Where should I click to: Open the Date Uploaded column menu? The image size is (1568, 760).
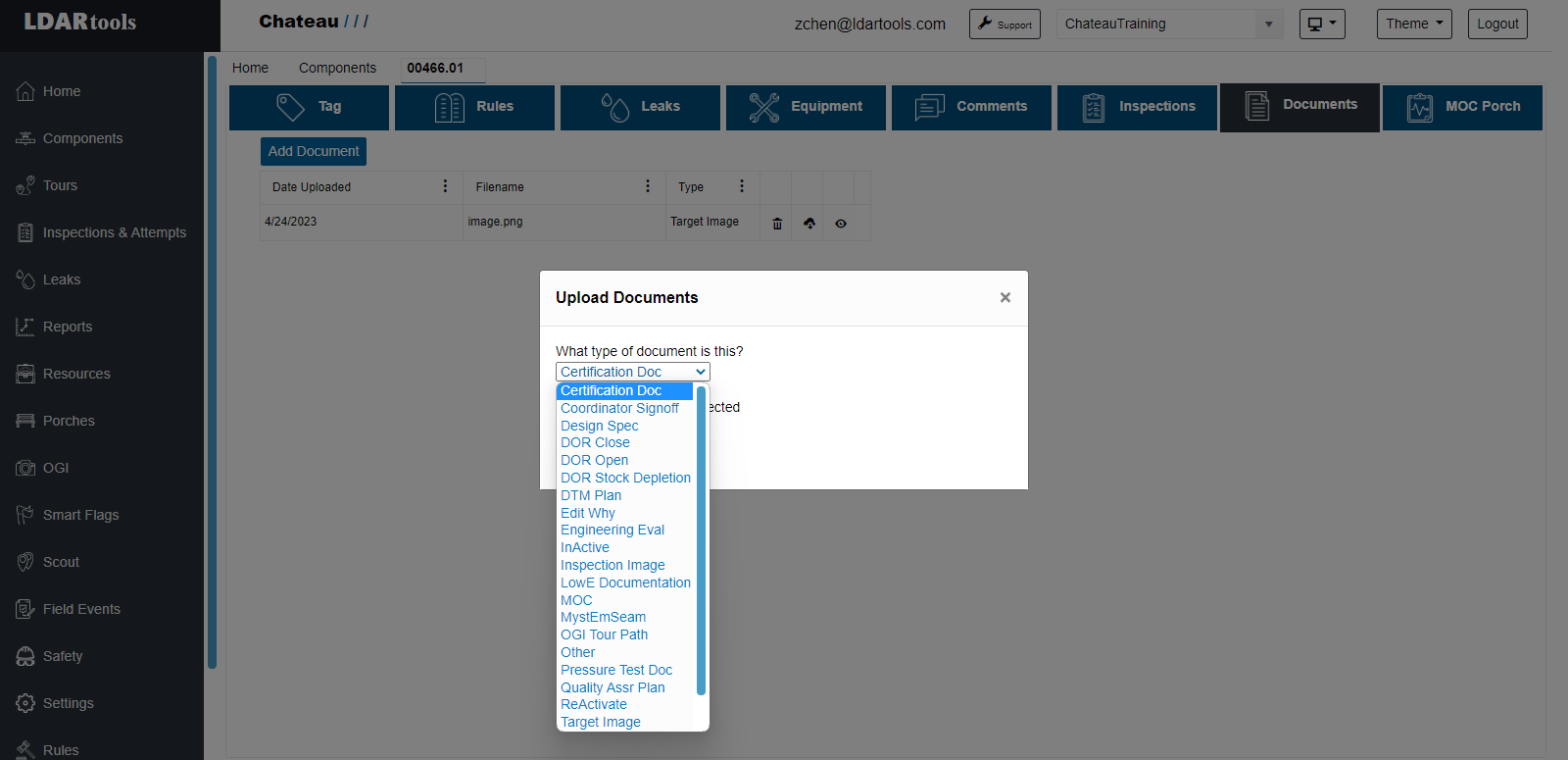pos(445,186)
